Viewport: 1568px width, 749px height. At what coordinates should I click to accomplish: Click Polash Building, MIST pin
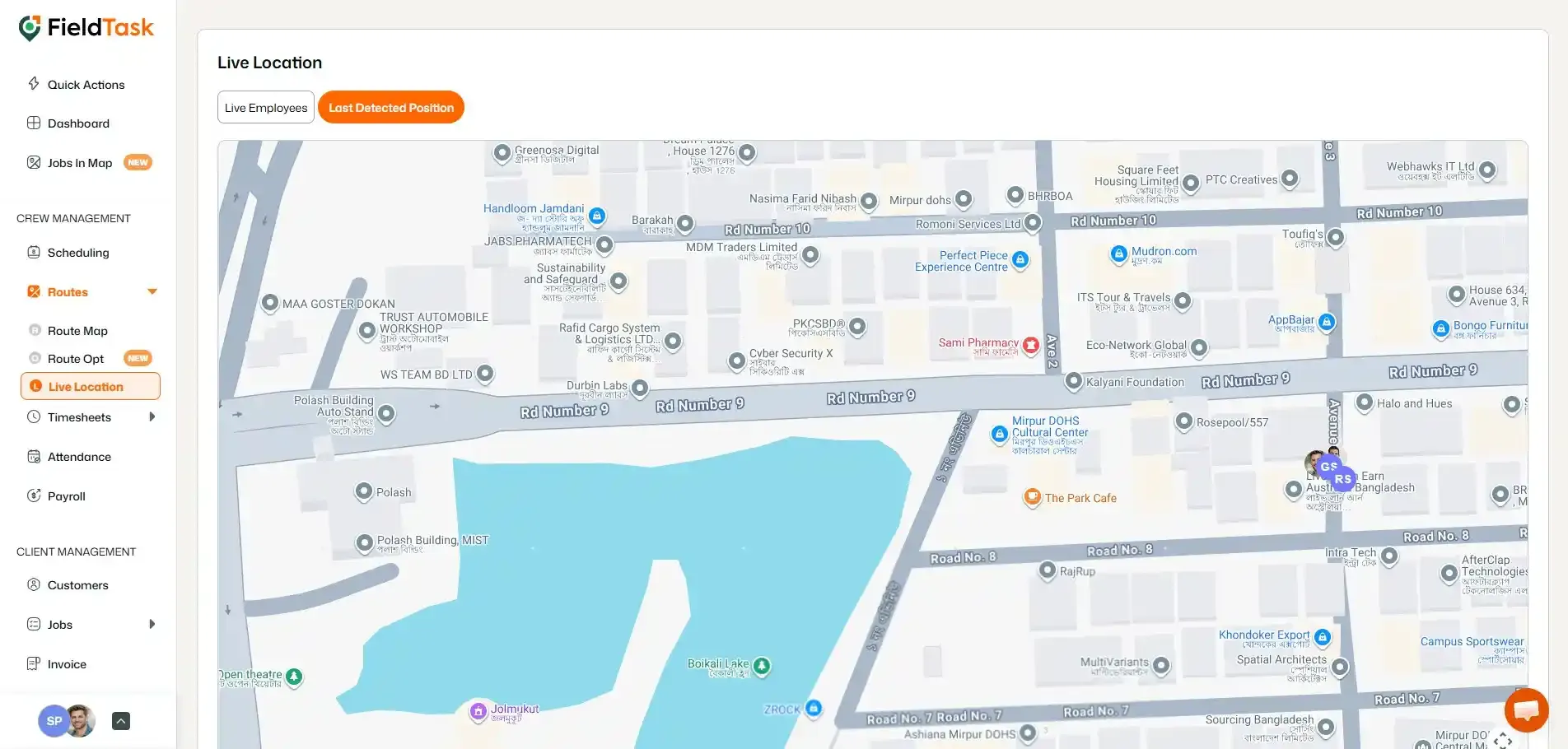364,543
